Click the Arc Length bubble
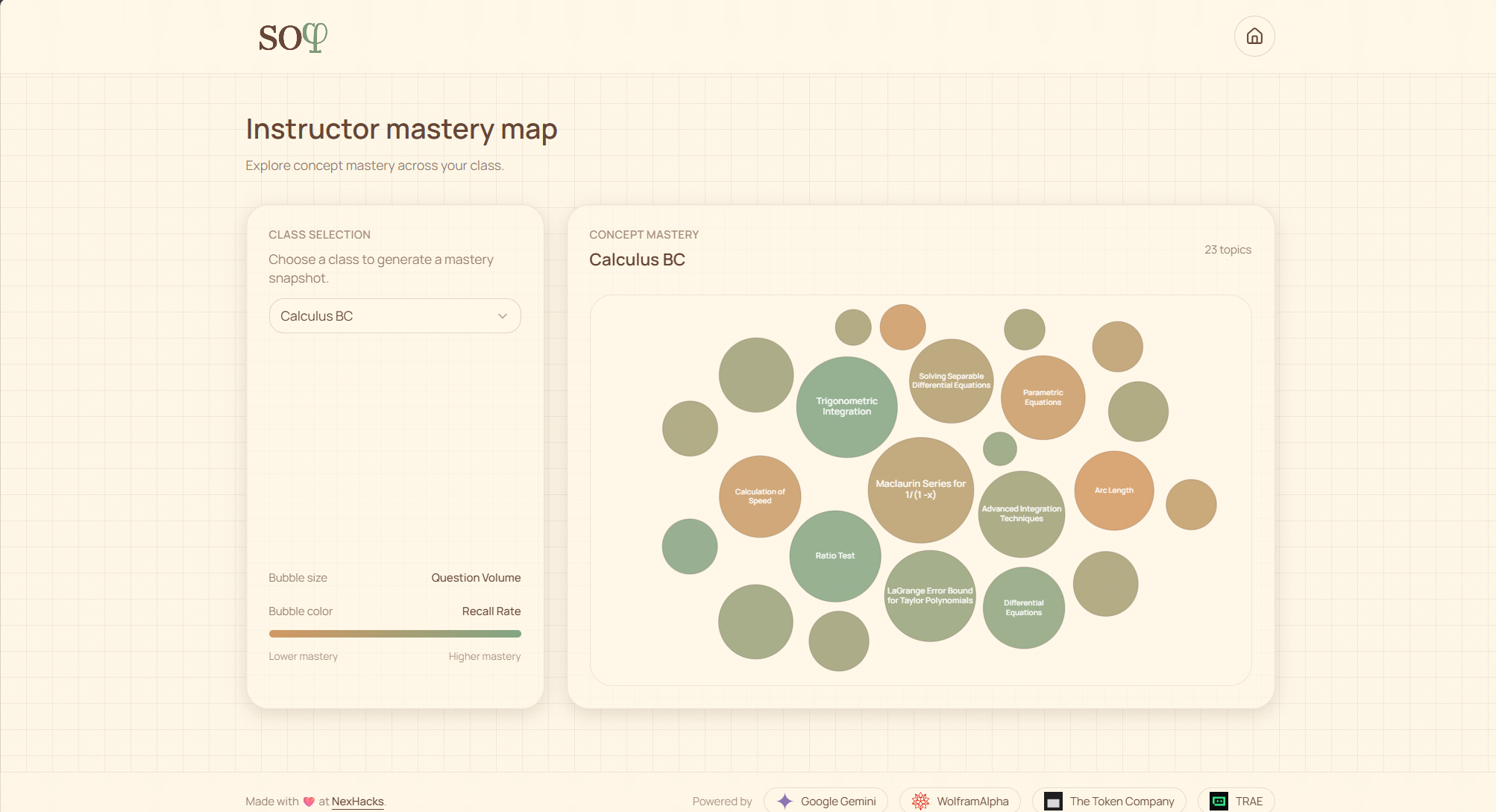The width and height of the screenshot is (1496, 812). point(1113,491)
